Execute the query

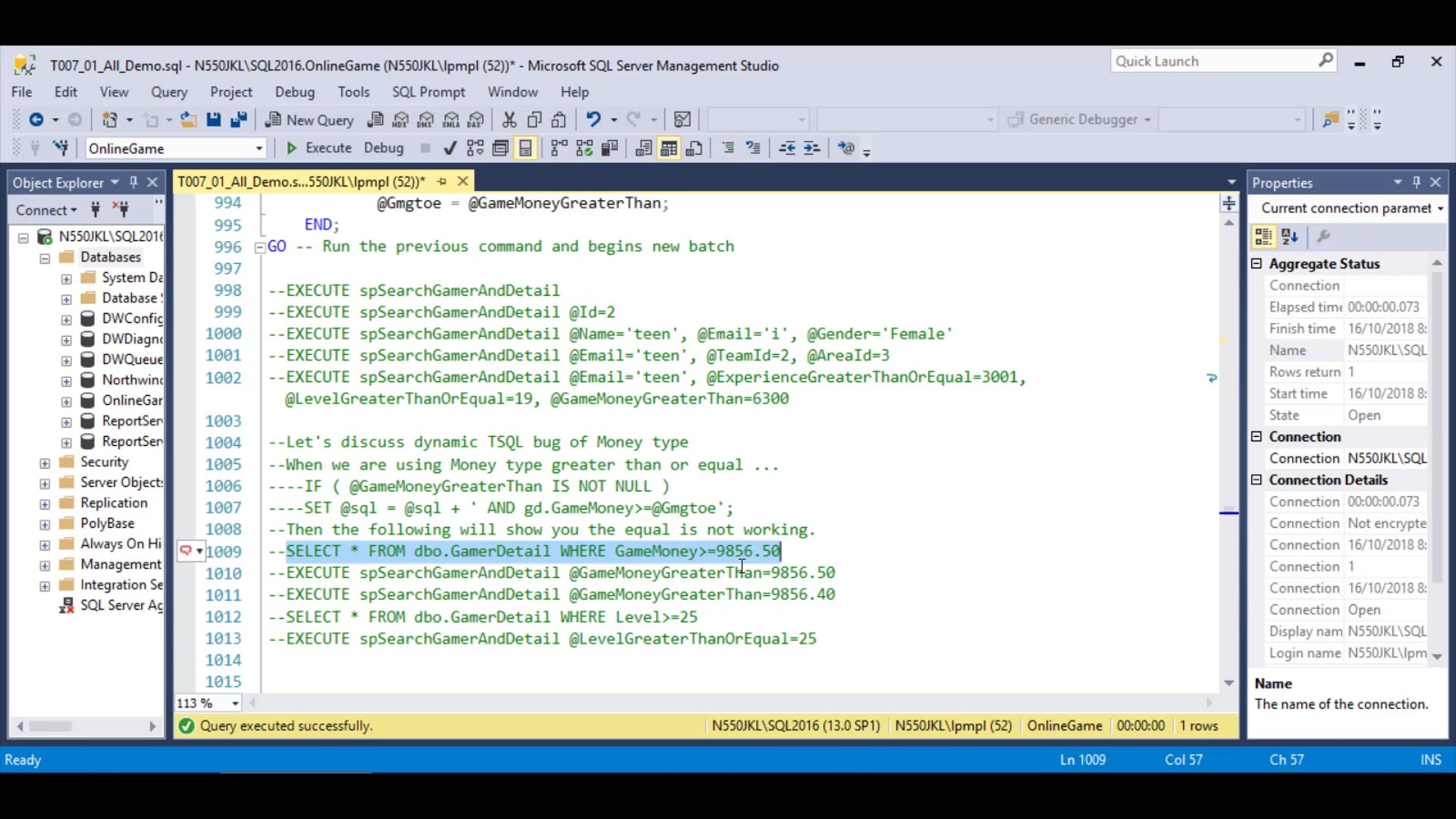[319, 149]
